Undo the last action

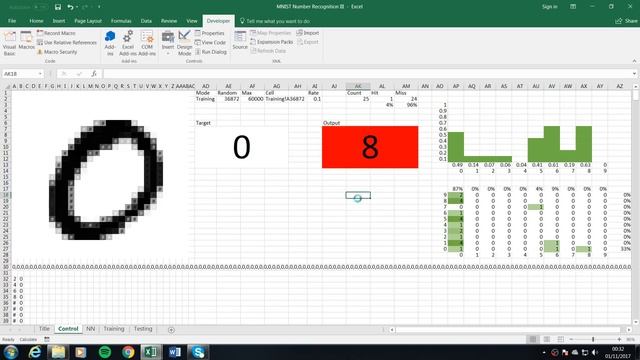pos(70,7)
